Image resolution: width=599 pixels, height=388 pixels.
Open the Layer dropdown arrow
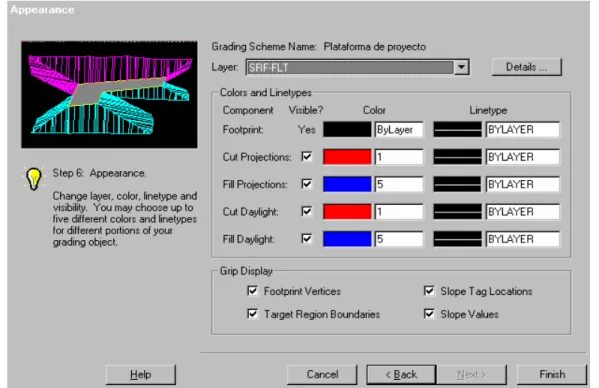tap(461, 67)
